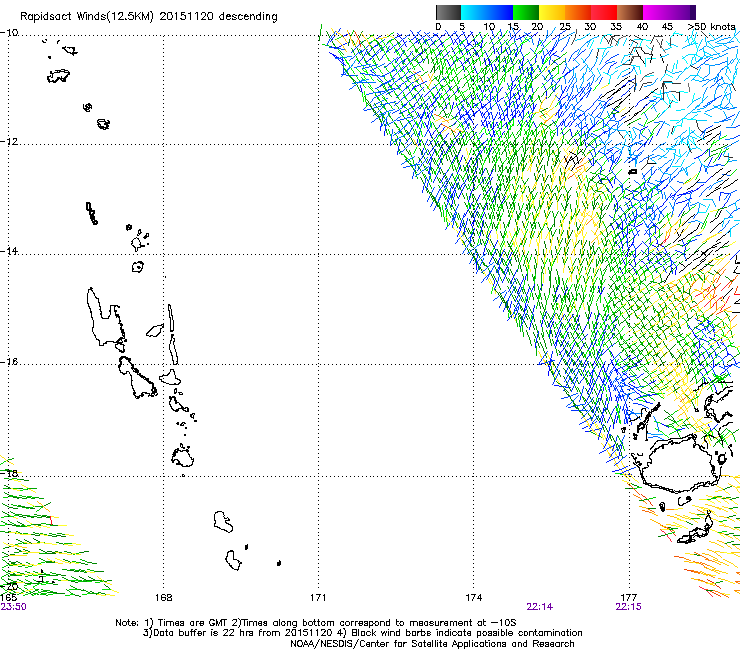Image resolution: width=740 pixels, height=650 pixels.
Task: Click the brown 35-40 knots legend swatch
Action: click(630, 12)
